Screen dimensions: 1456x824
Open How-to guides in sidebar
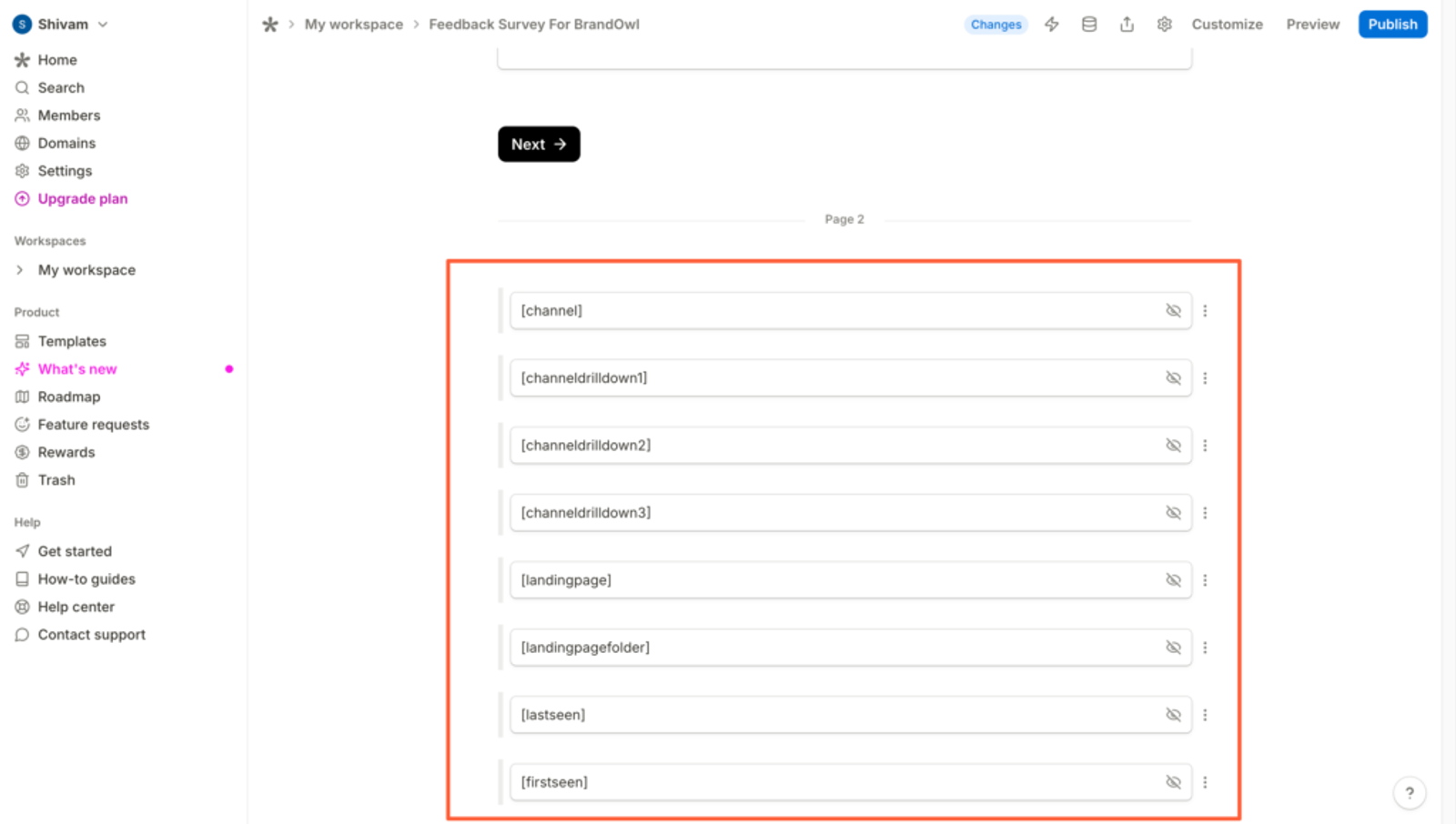(86, 579)
